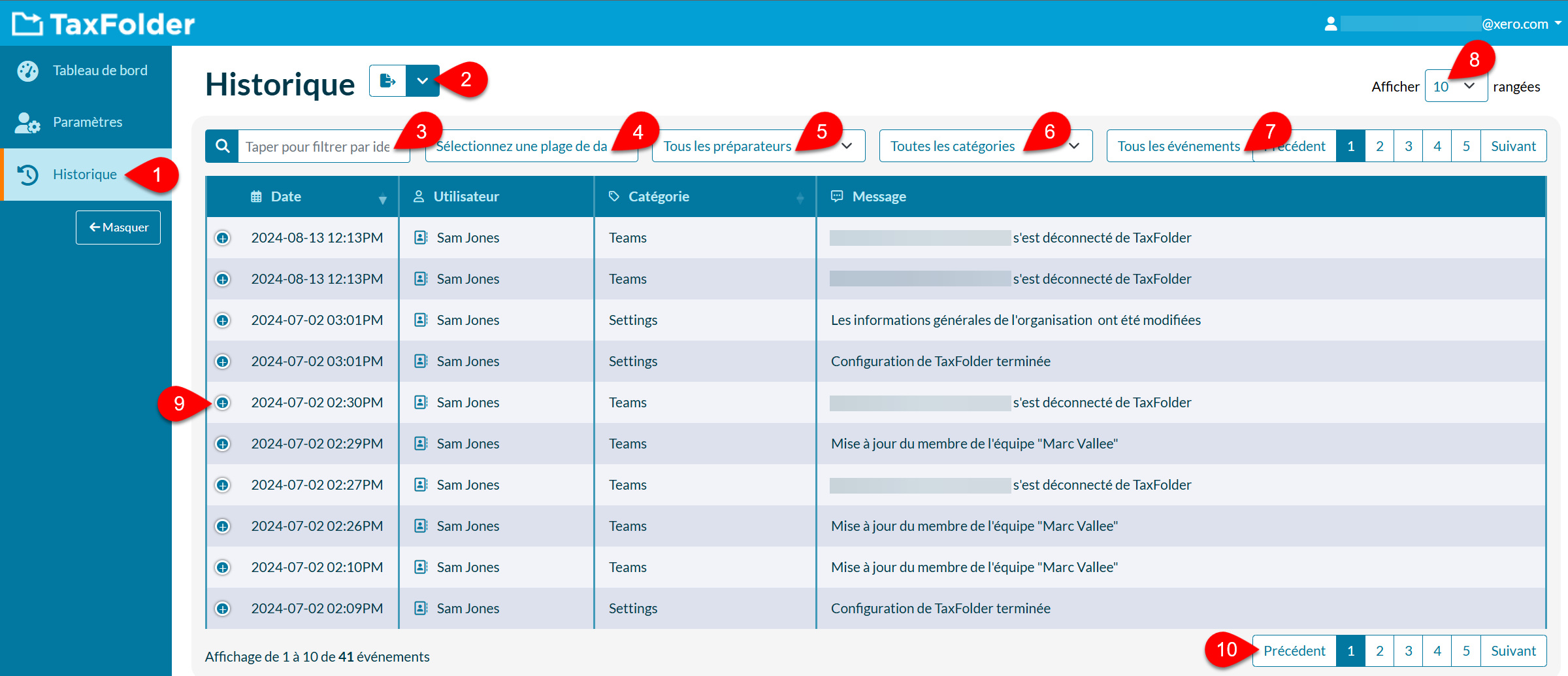Open Tous les événements dropdown
The height and width of the screenshot is (676, 1568).
point(1179,146)
